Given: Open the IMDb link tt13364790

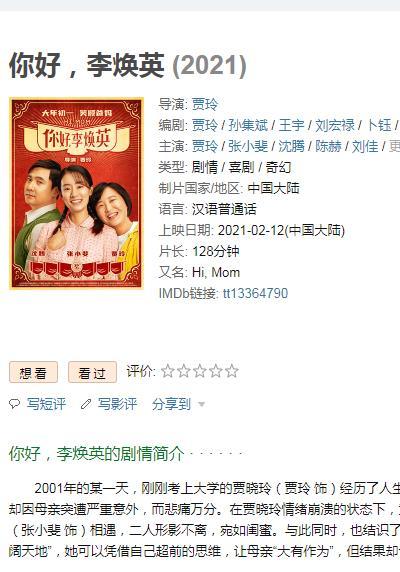Looking at the screenshot, I should (x=255, y=293).
